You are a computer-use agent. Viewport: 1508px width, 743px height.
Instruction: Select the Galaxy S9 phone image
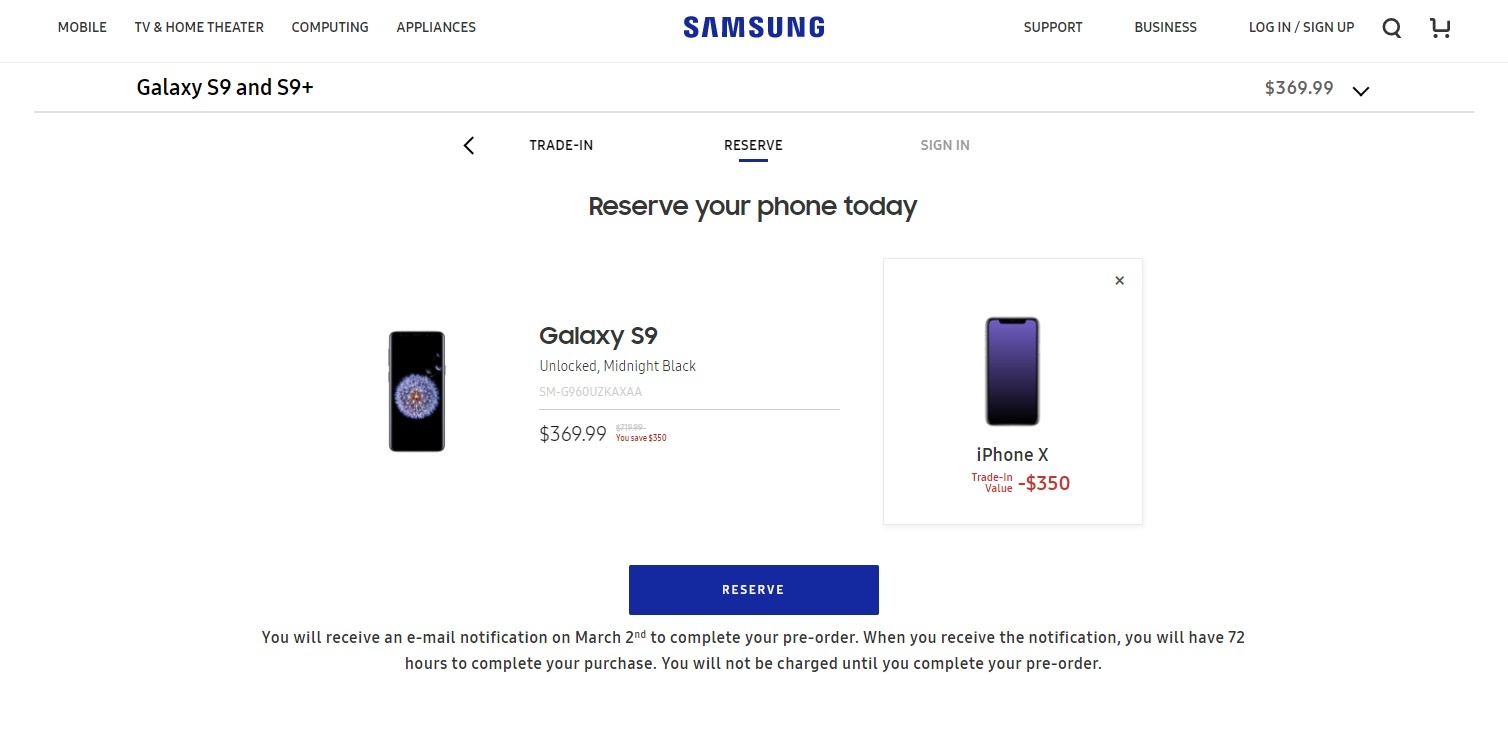[x=417, y=390]
